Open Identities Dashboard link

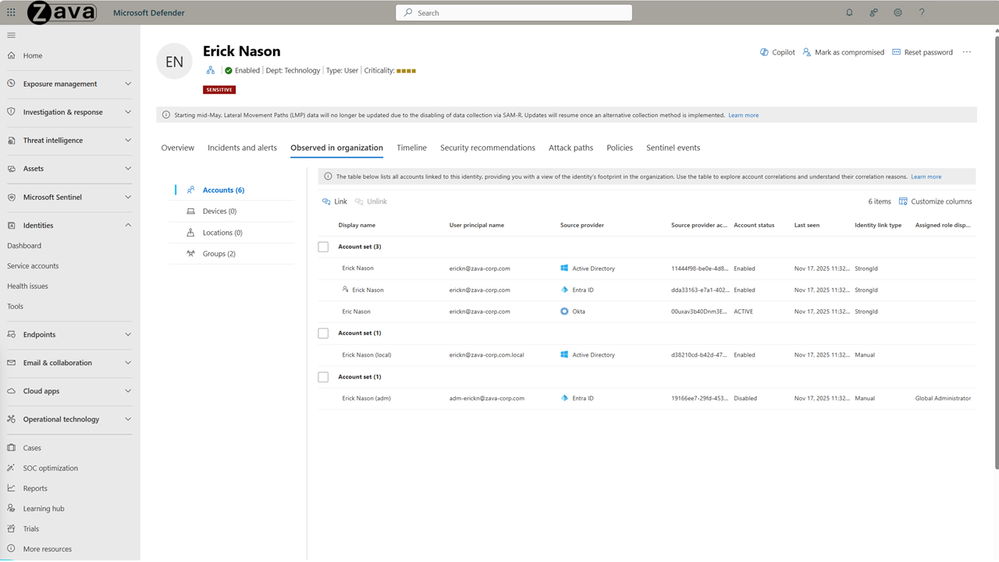pos(24,246)
